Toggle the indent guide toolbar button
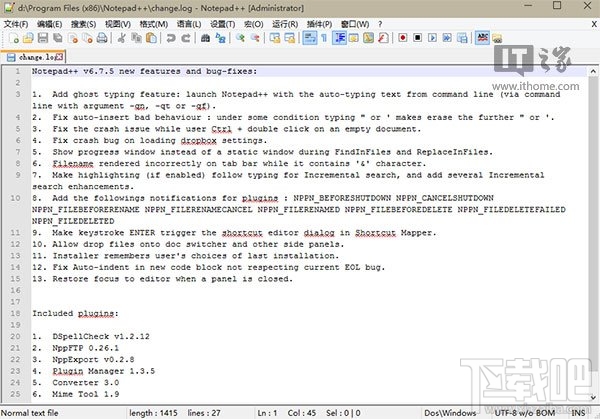Viewport: 600px width, 419px height. [x=339, y=38]
